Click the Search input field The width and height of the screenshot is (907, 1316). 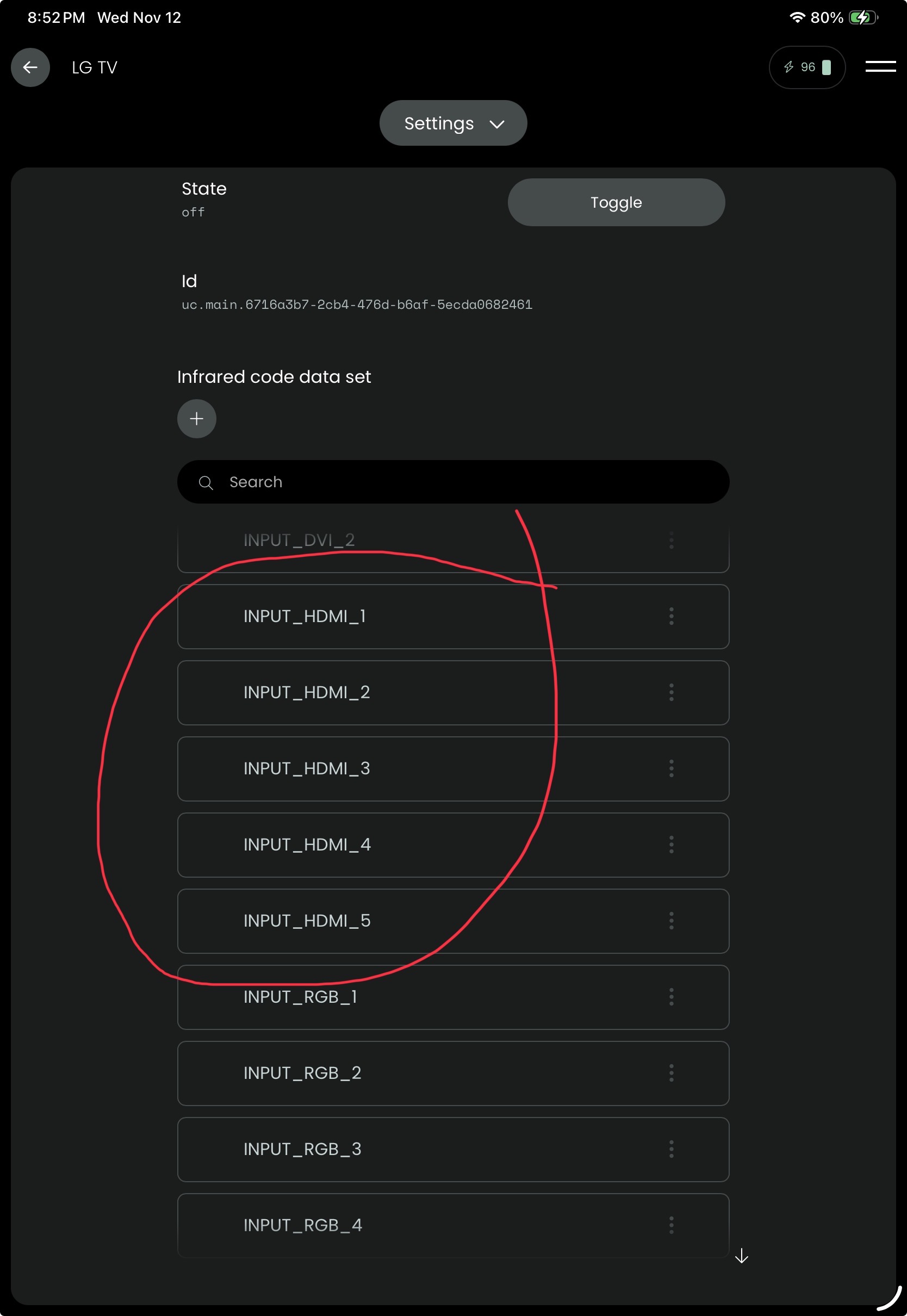[466, 482]
